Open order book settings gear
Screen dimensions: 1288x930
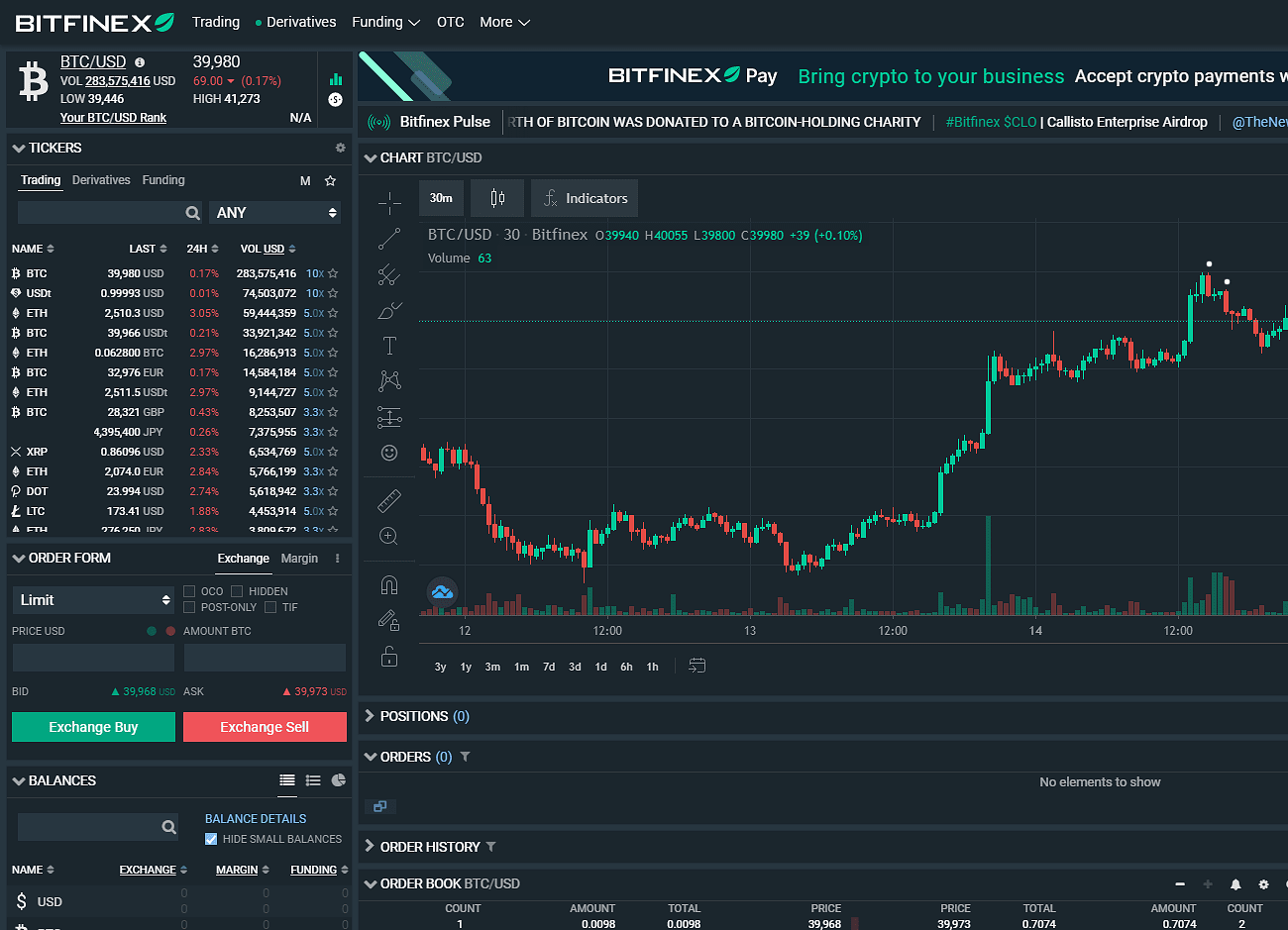tap(1263, 884)
